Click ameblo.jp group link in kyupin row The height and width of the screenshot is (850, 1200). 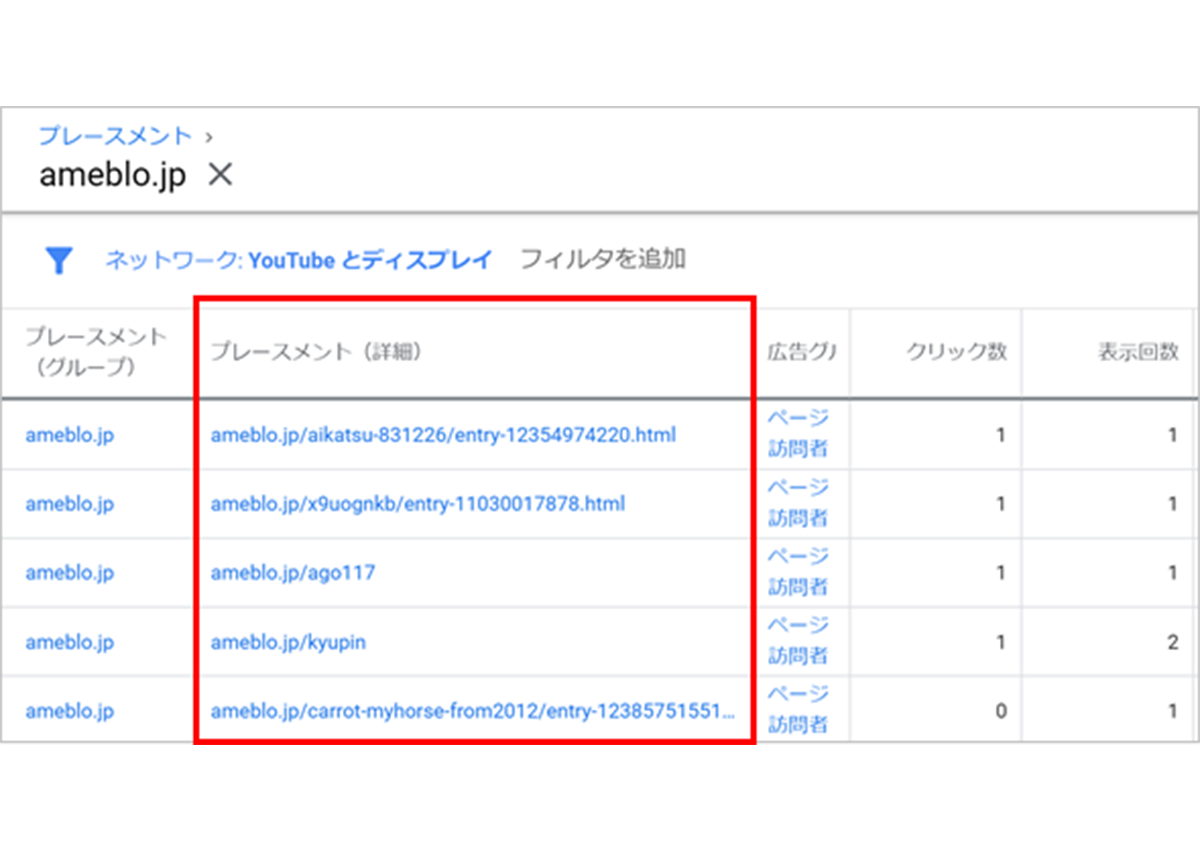(x=70, y=642)
